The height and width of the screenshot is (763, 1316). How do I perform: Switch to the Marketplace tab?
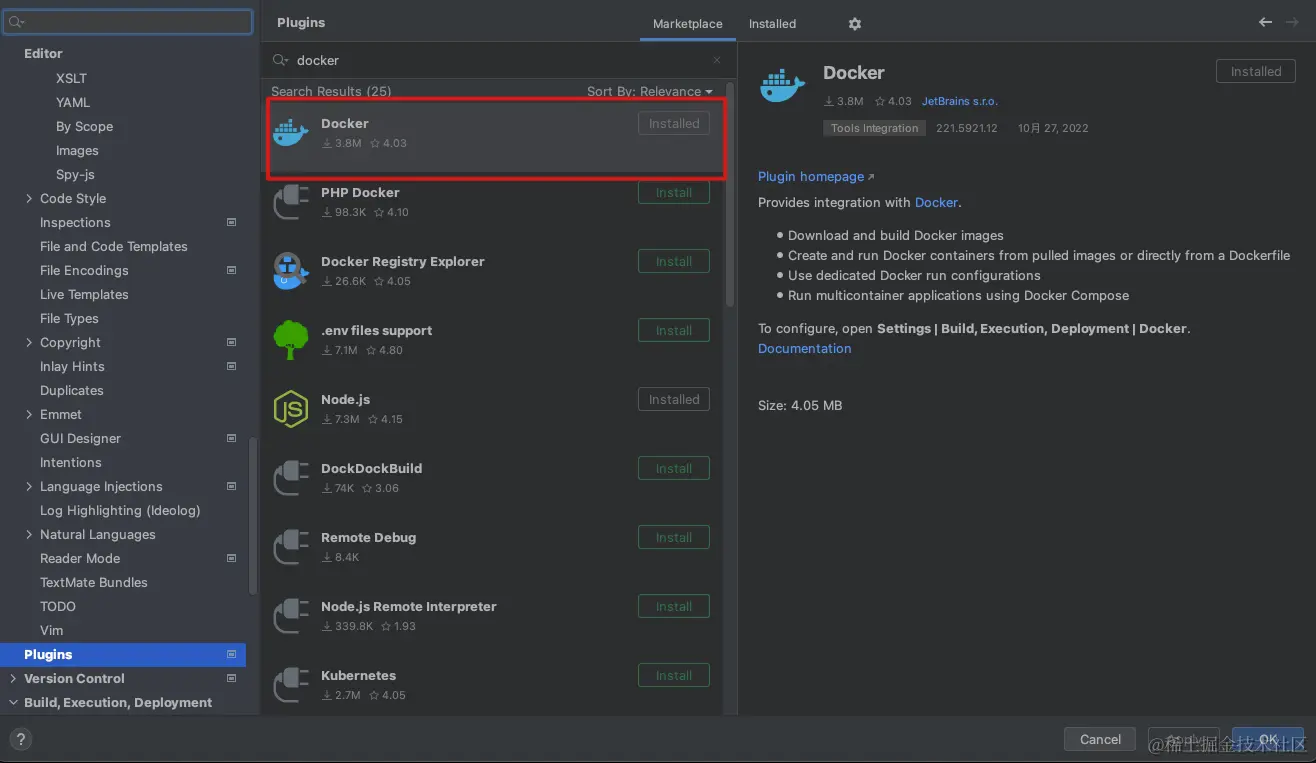click(x=687, y=24)
